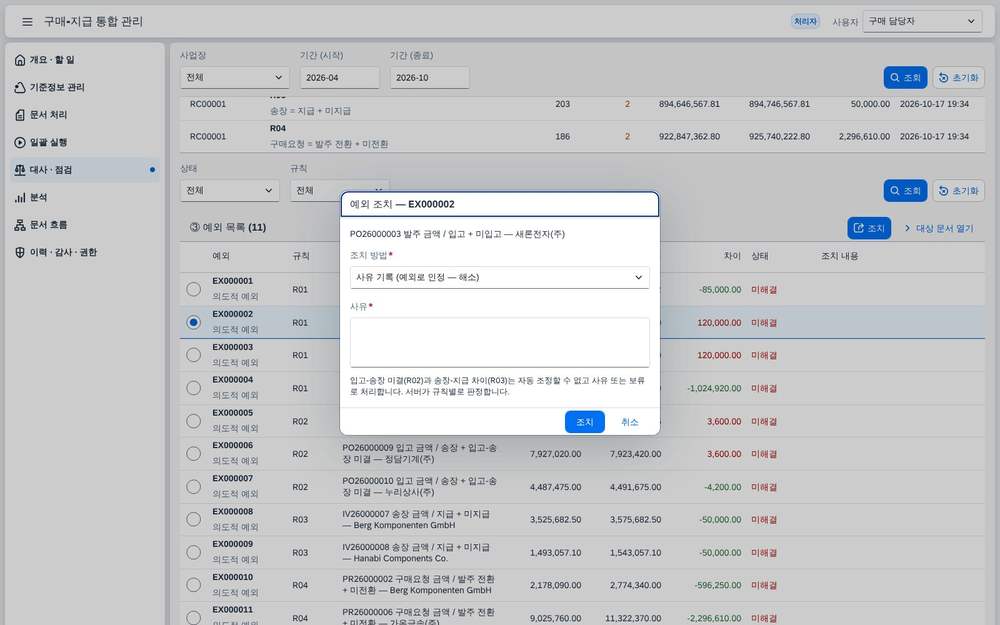Click the magnifier icon in top 조회 button

[895, 78]
